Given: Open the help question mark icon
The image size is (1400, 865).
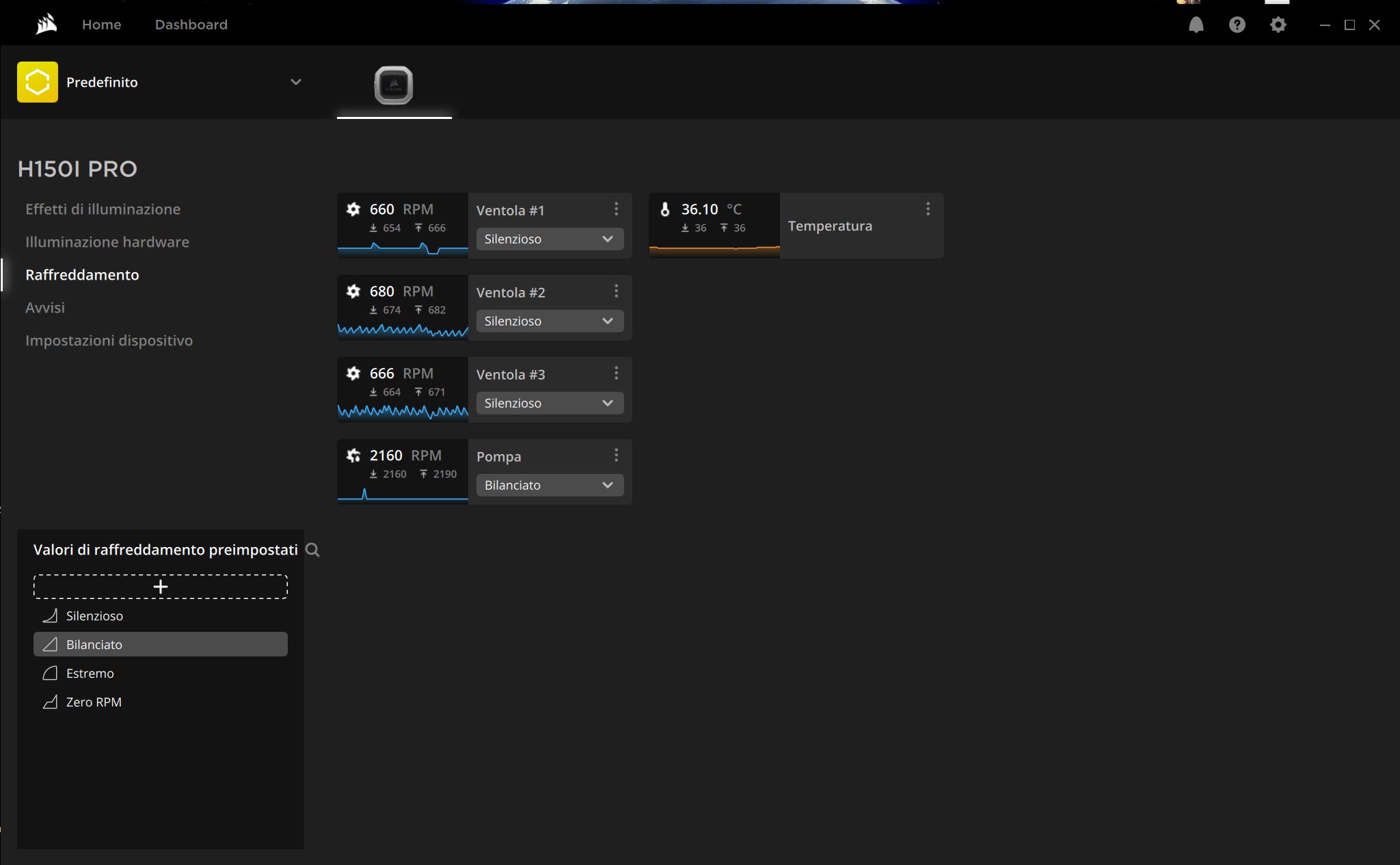Looking at the screenshot, I should (1237, 25).
